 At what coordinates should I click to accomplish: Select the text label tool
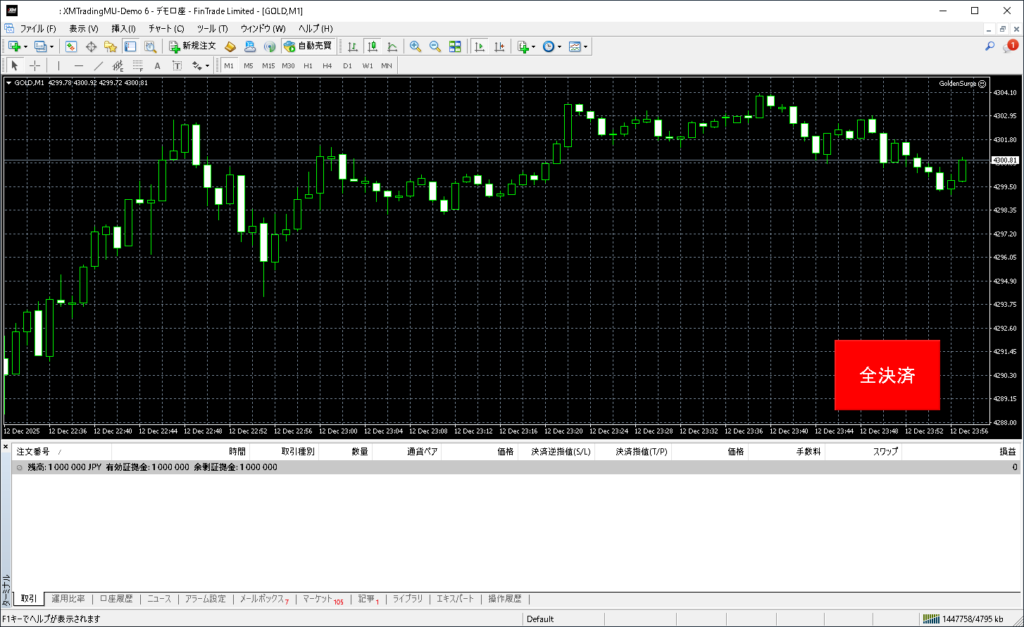pos(157,66)
